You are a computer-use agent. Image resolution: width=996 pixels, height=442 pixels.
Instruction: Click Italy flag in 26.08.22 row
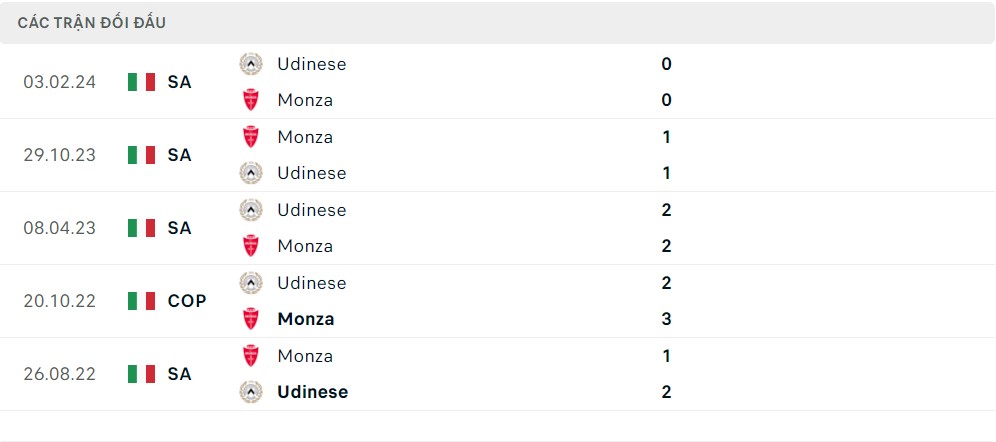(x=142, y=374)
